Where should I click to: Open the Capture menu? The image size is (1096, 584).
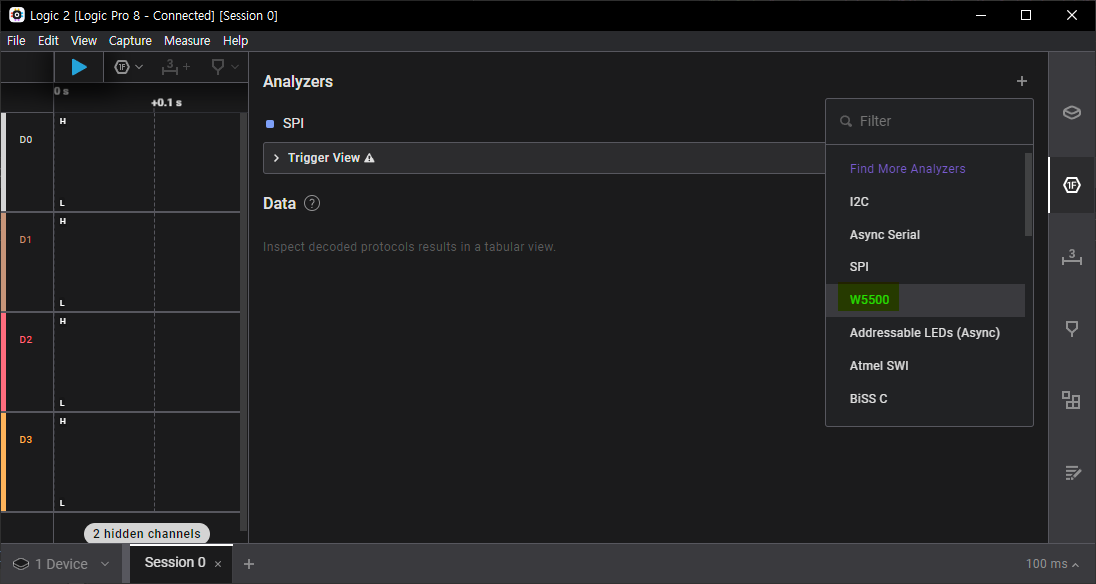coord(130,41)
